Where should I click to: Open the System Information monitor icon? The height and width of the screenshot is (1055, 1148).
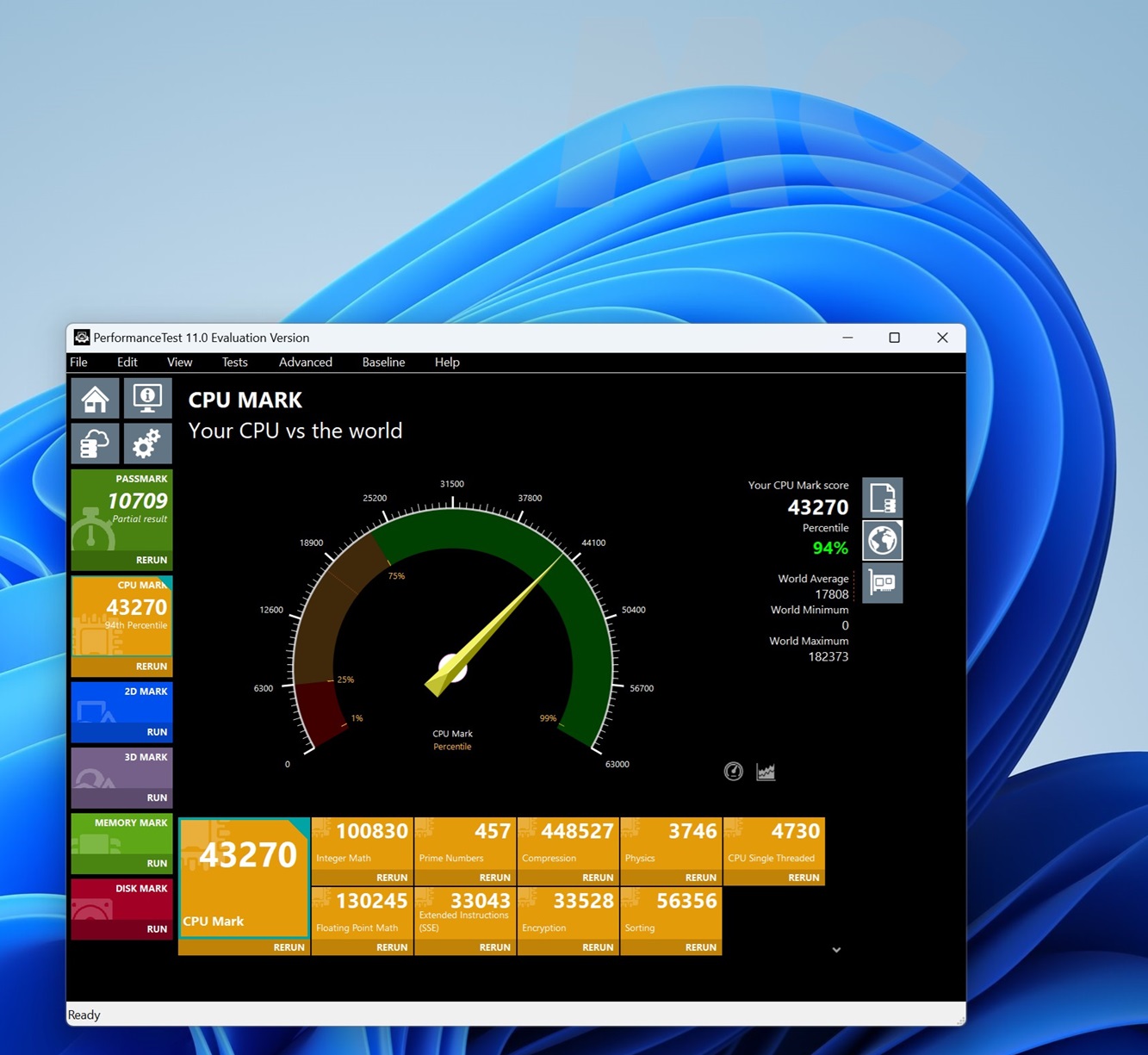pyautogui.click(x=147, y=399)
